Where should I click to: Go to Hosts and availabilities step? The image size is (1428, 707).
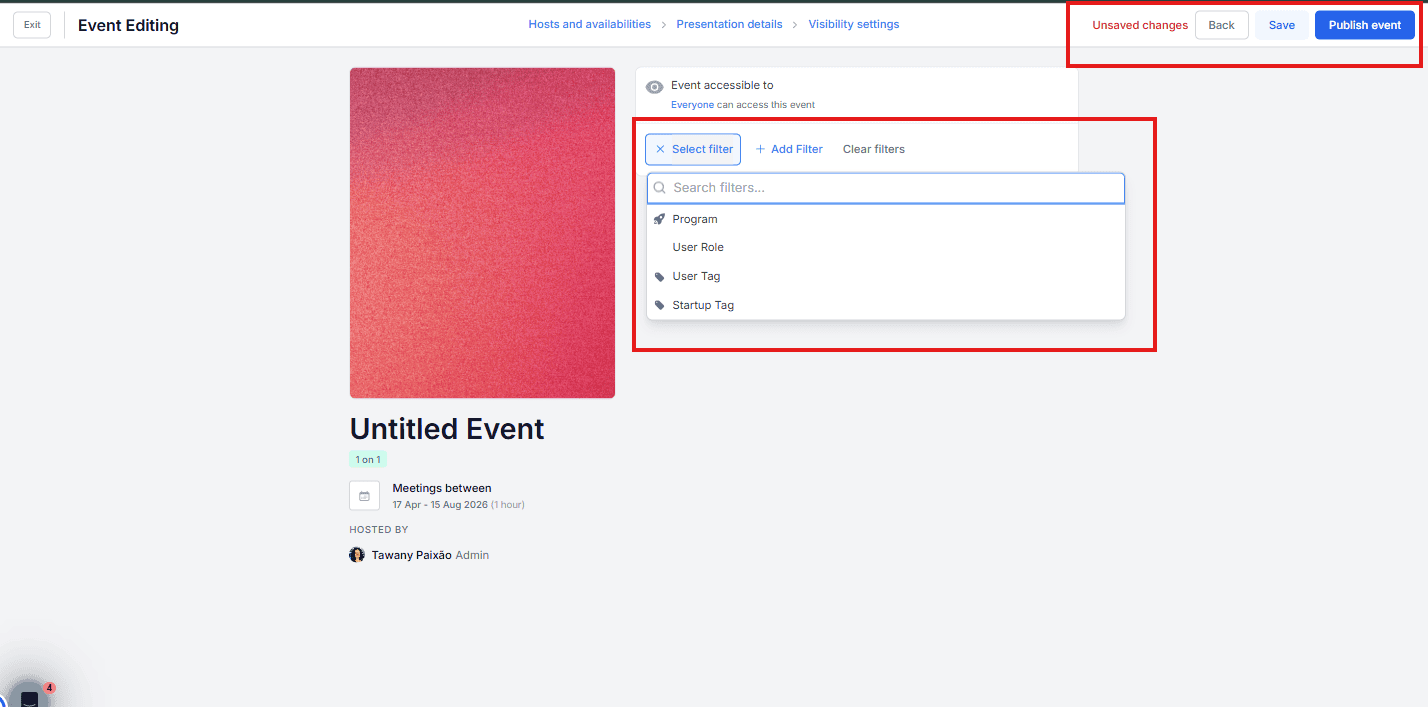[x=589, y=24]
